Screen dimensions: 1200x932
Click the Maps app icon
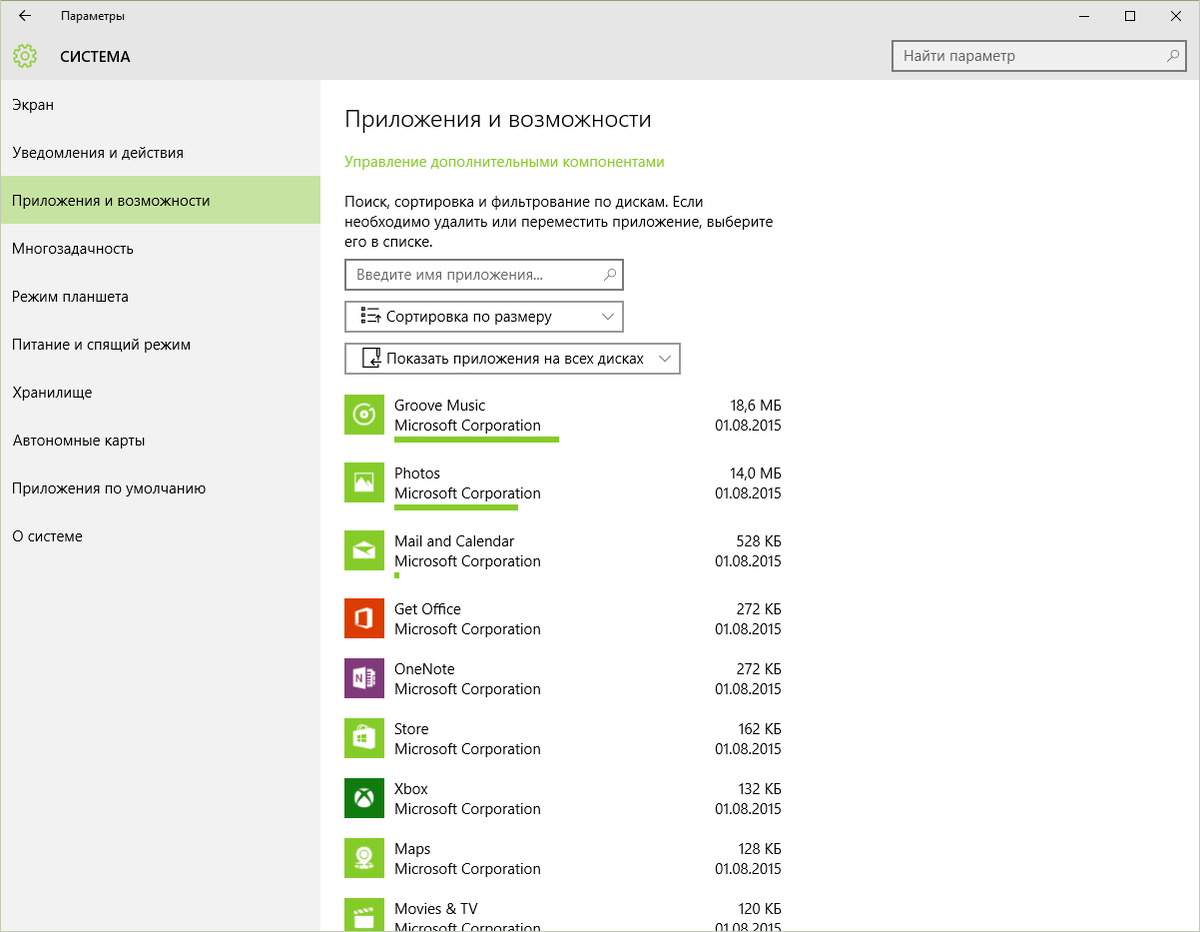[x=364, y=858]
